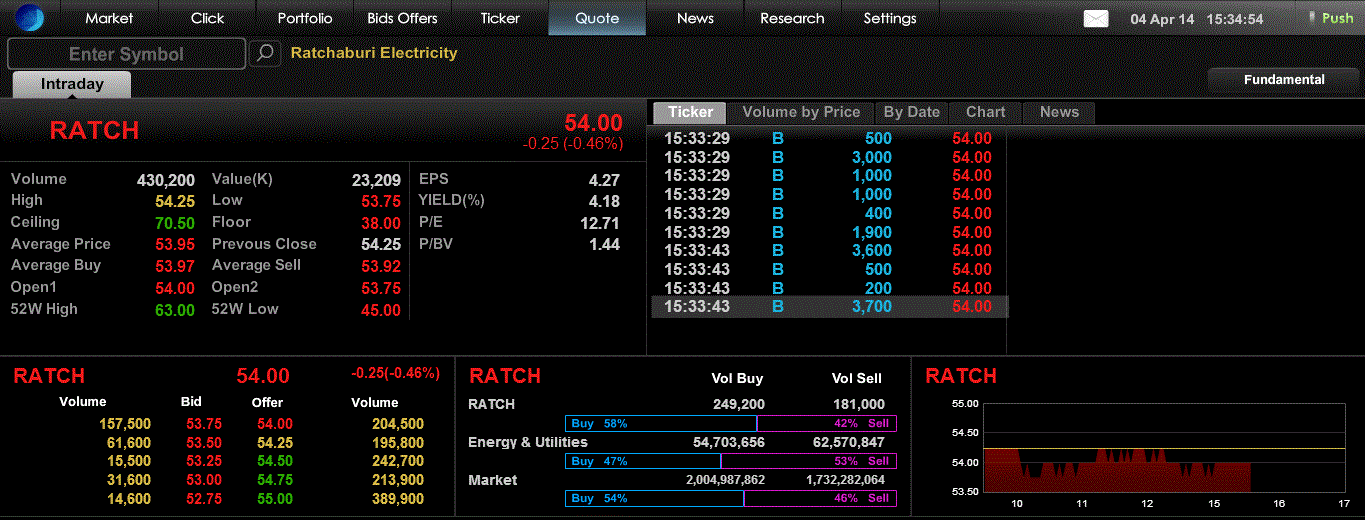1365x520 pixels.
Task: Click the RATCH symbol in quote header
Action: 94,130
